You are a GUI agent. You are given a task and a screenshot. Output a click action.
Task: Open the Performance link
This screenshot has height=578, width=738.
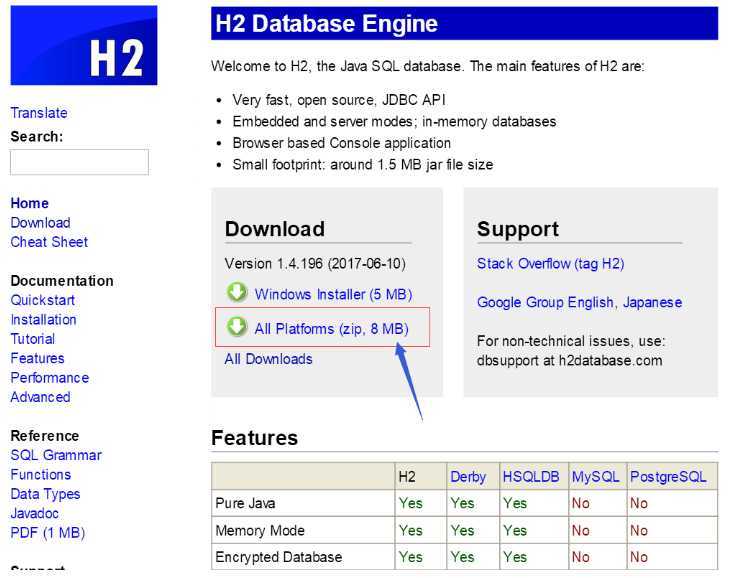pos(49,377)
